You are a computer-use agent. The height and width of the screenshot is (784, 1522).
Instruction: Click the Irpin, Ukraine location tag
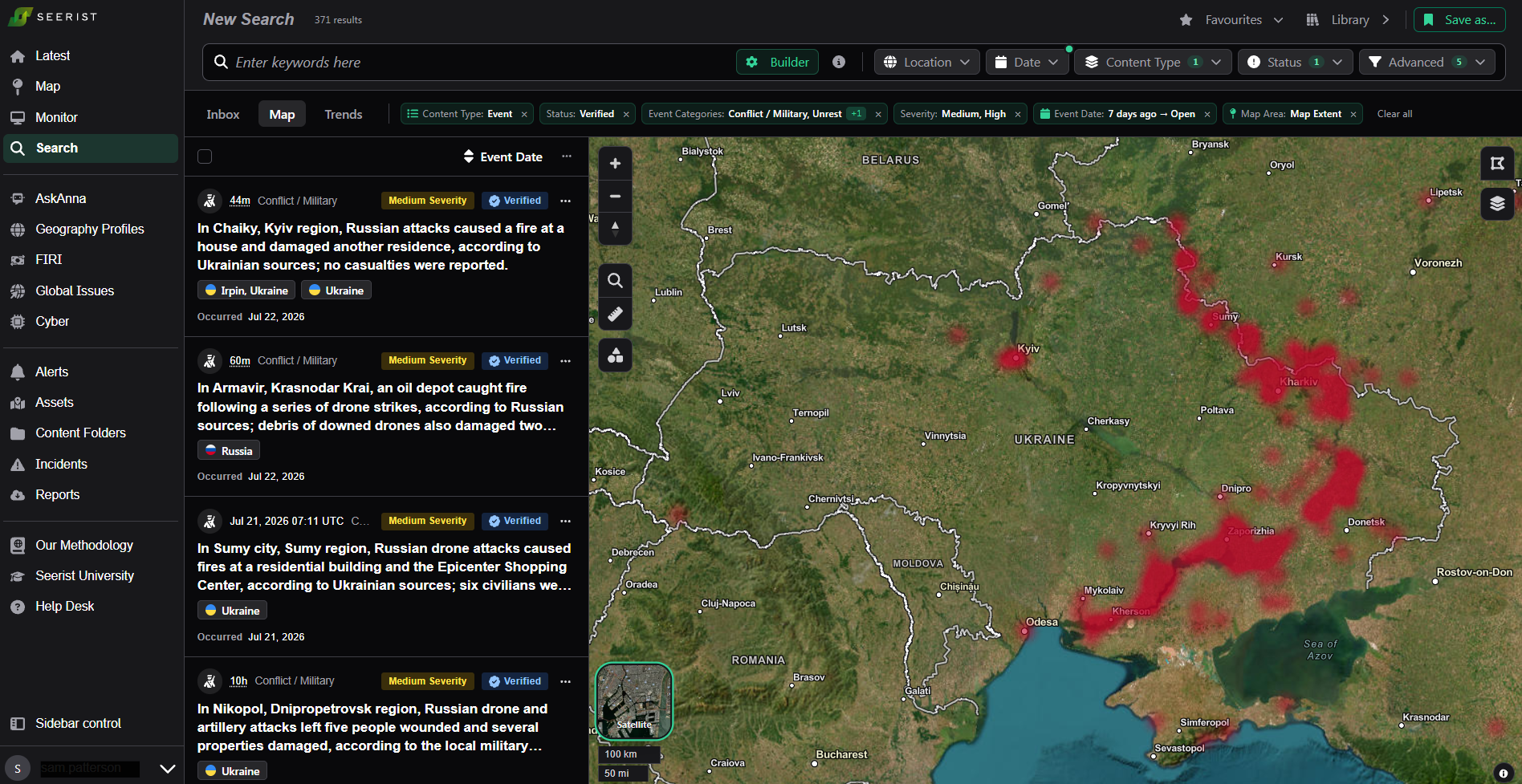pyautogui.click(x=246, y=290)
